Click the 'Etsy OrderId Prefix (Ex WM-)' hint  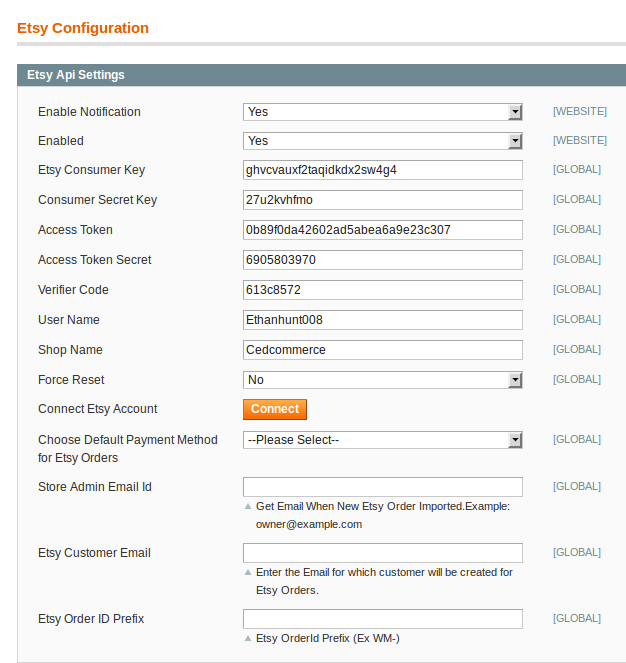click(328, 638)
